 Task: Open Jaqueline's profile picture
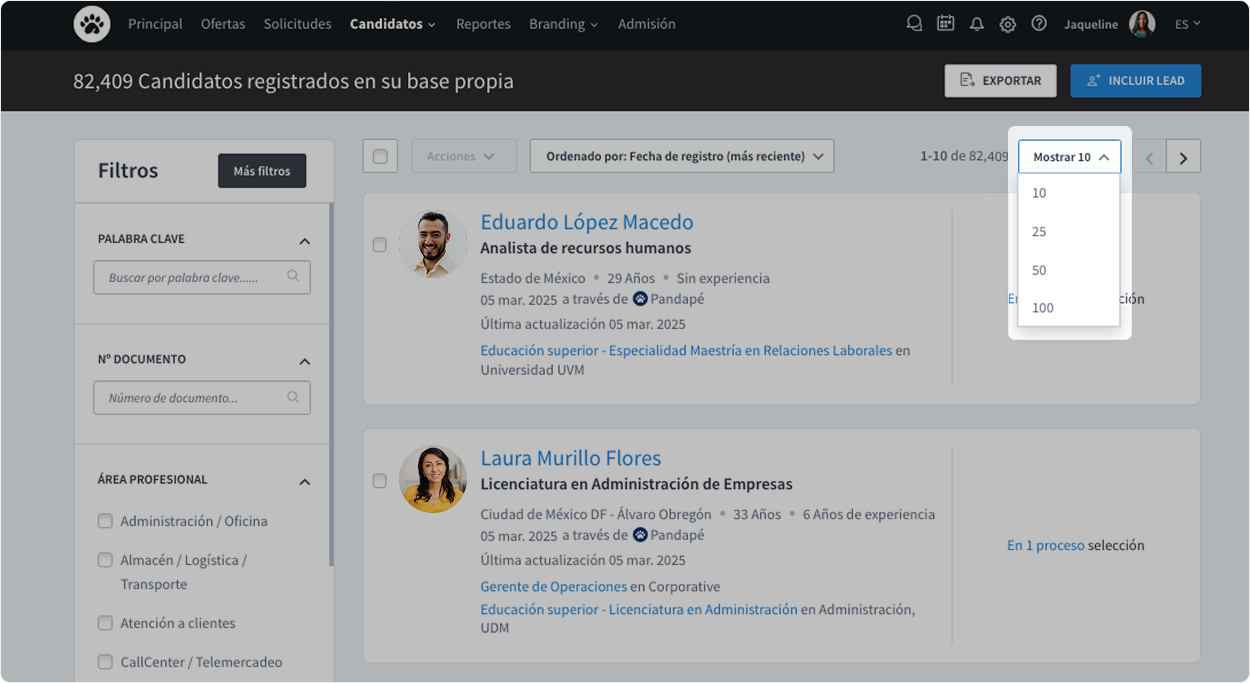point(1142,23)
